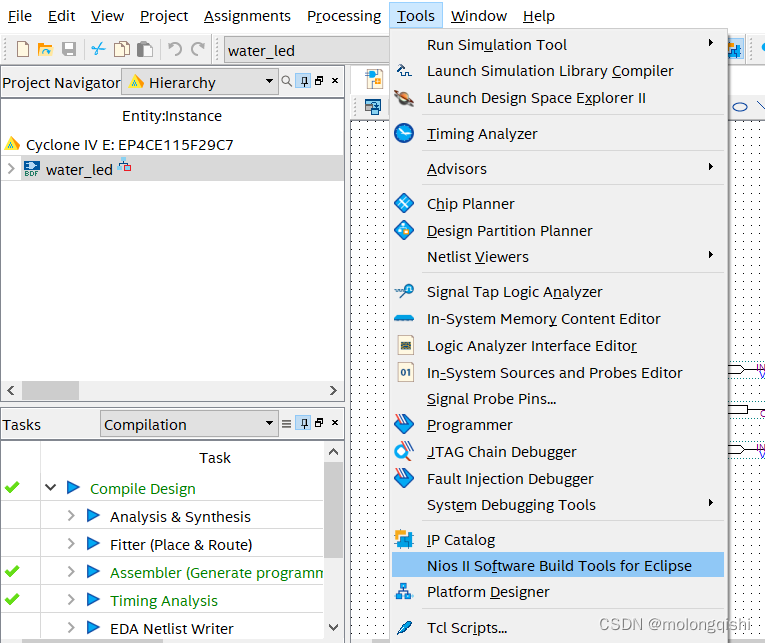The height and width of the screenshot is (643, 765).
Task: Open the Window menu
Action: (479, 16)
